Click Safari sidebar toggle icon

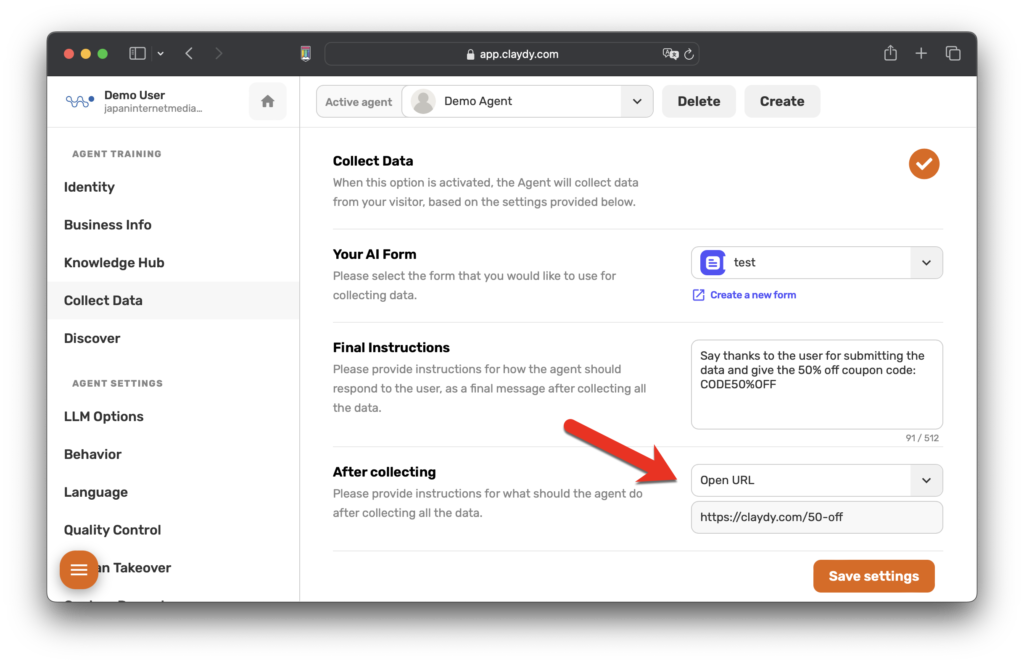pos(138,53)
